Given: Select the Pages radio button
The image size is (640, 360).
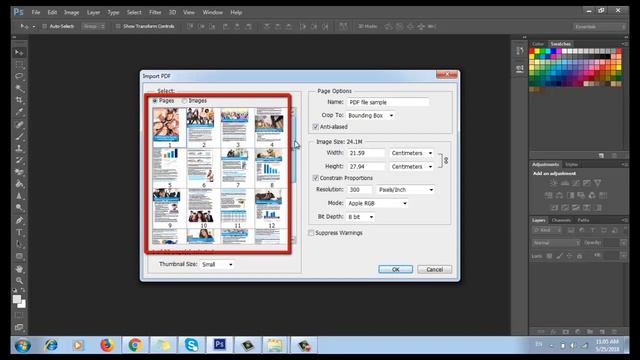Looking at the screenshot, I should (x=155, y=100).
